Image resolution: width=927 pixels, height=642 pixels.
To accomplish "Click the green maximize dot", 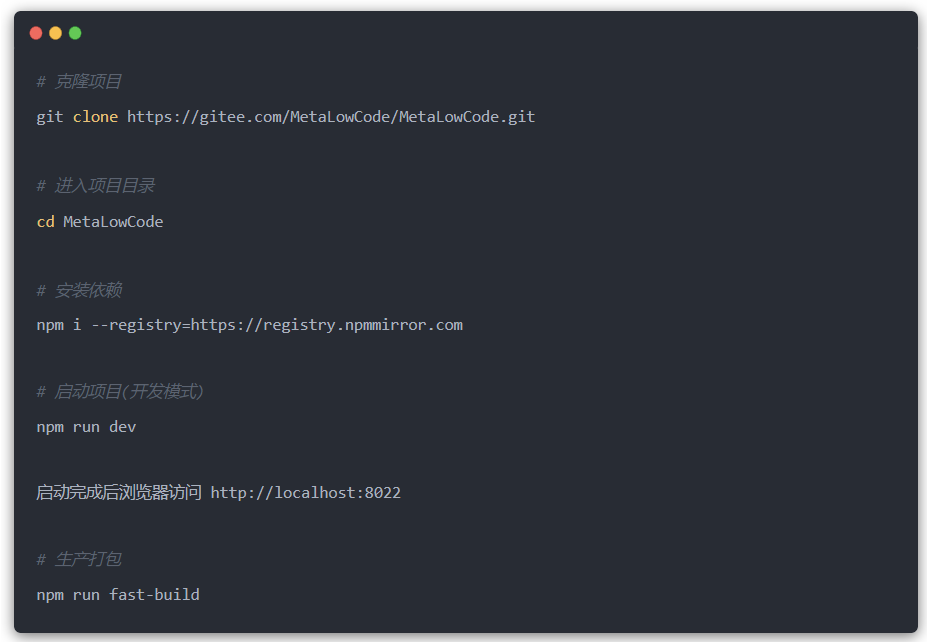I will point(75,33).
